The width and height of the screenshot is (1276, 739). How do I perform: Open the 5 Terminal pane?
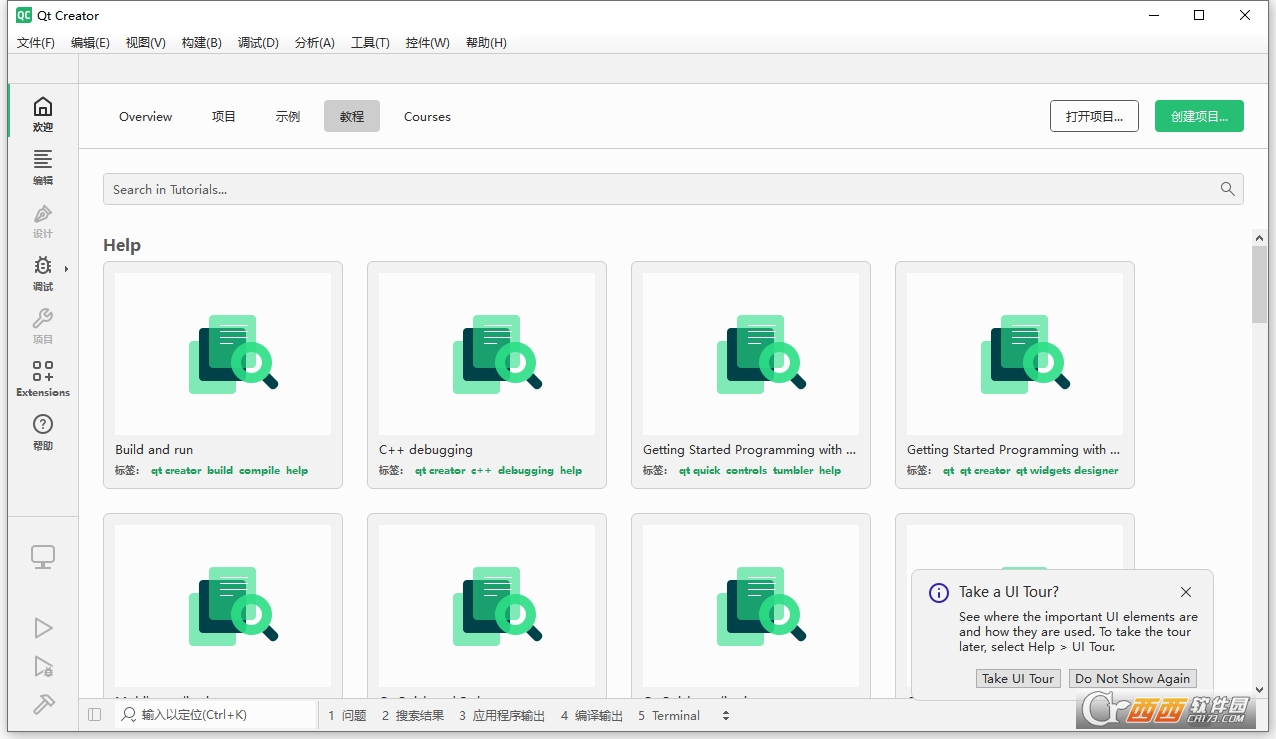669,715
